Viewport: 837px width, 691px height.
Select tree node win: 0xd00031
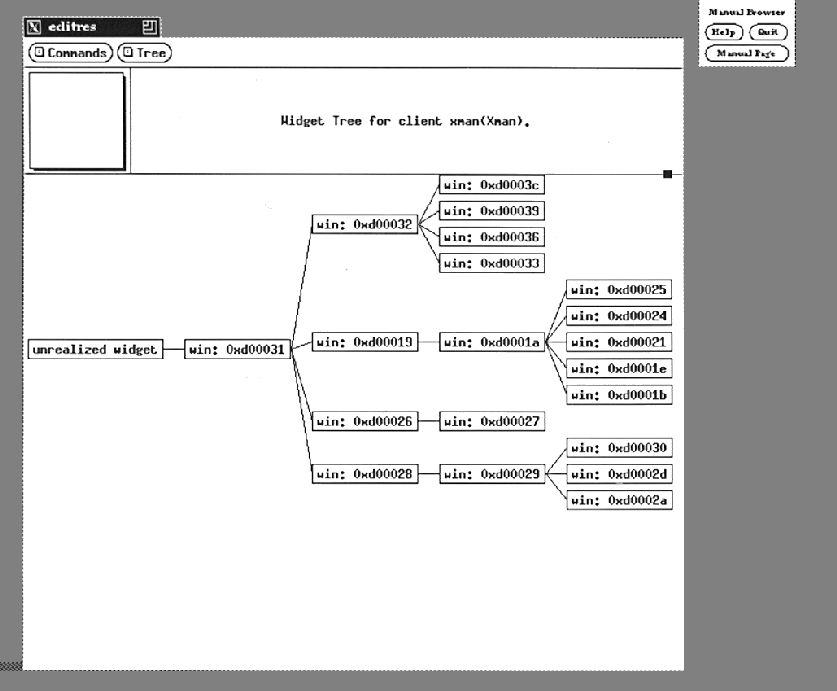click(238, 350)
